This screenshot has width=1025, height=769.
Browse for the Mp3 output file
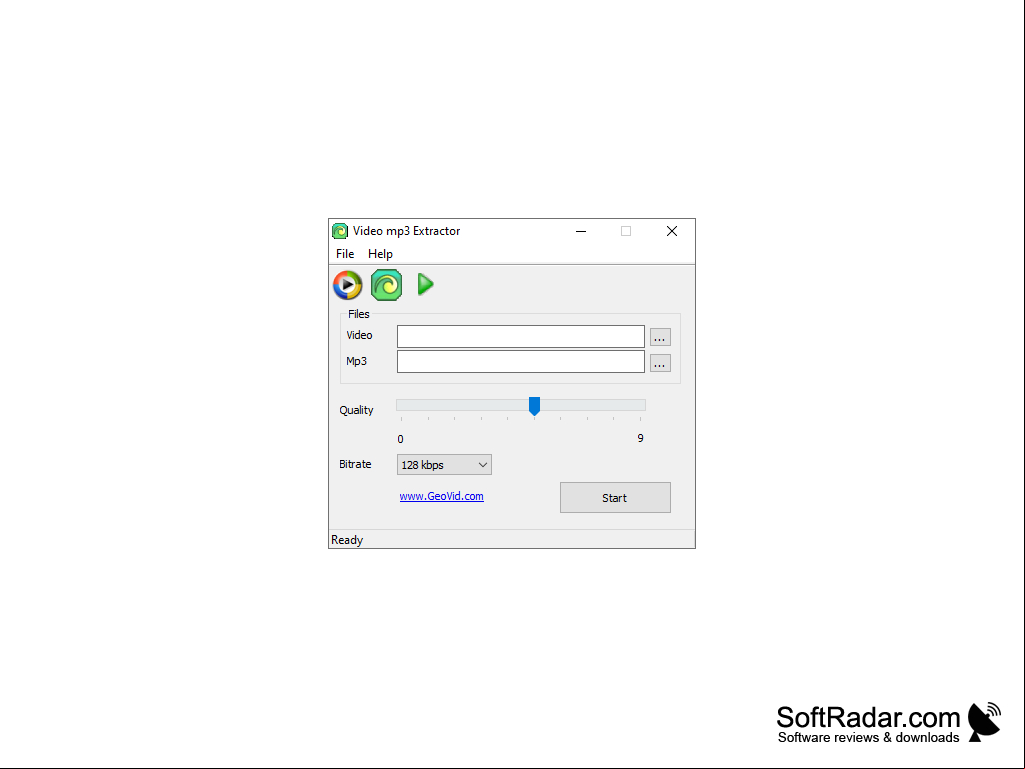[660, 363]
